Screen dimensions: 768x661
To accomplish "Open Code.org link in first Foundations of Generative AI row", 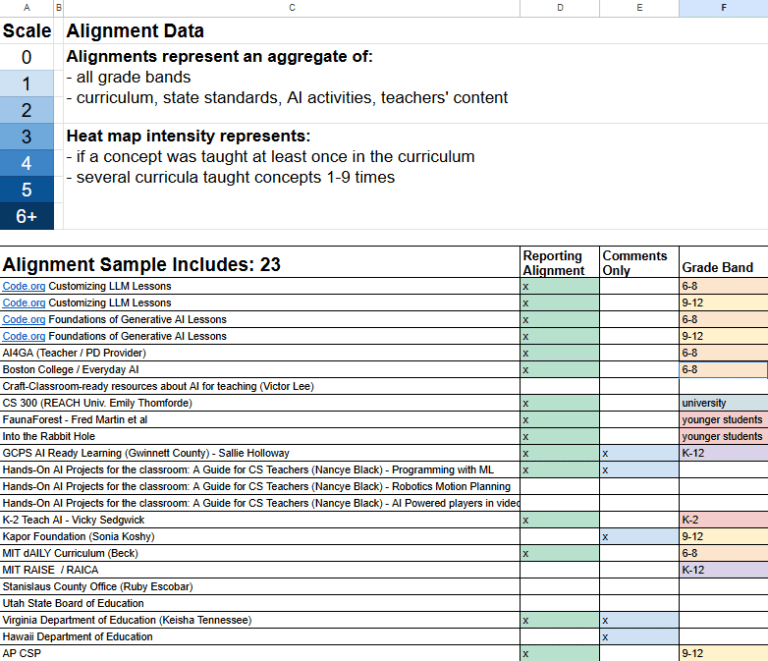I will pyautogui.click(x=23, y=319).
